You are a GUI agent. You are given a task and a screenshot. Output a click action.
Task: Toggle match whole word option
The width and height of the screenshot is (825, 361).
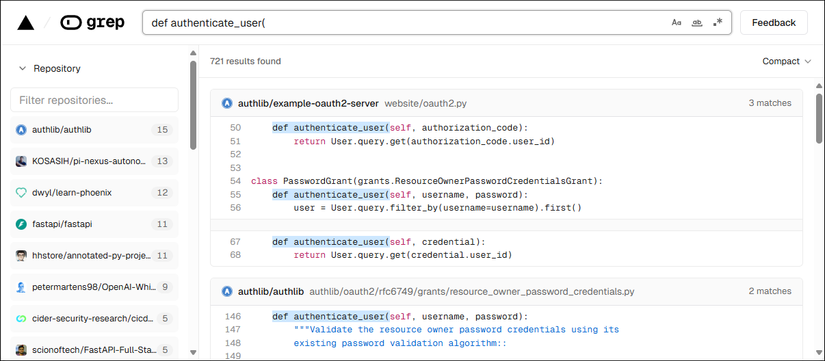tap(697, 23)
